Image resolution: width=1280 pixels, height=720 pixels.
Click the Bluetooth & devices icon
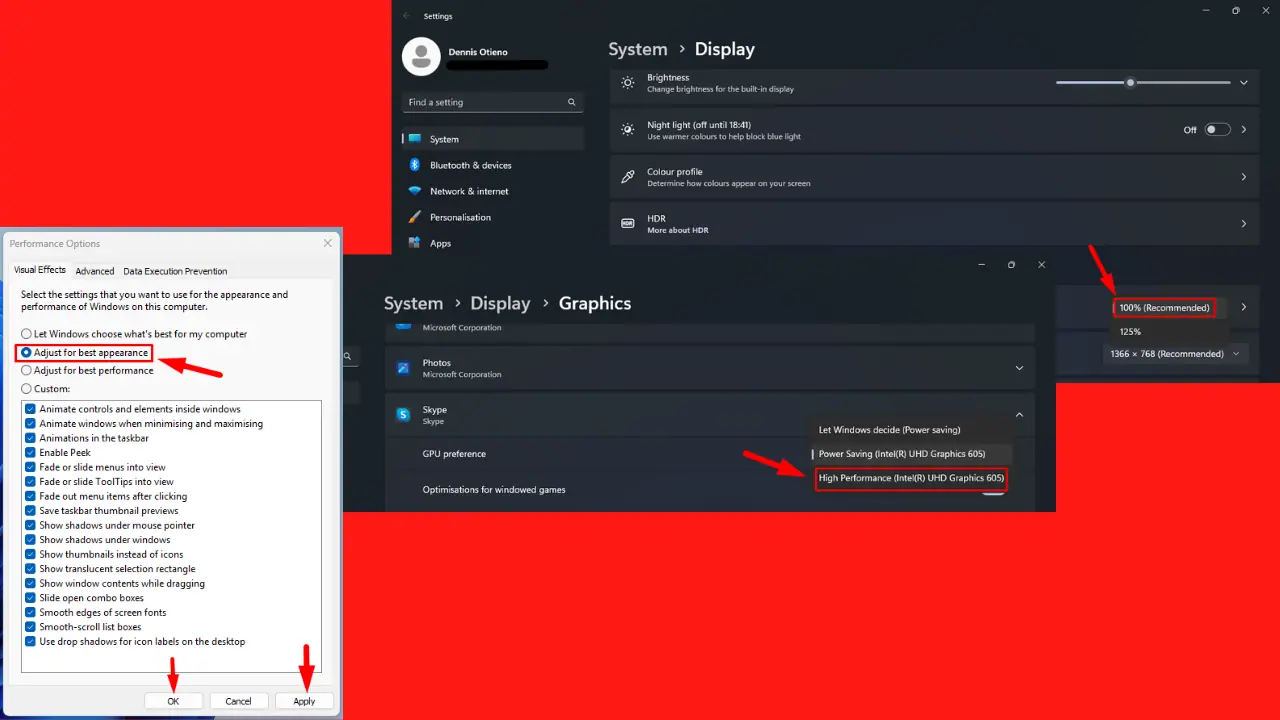tap(414, 165)
